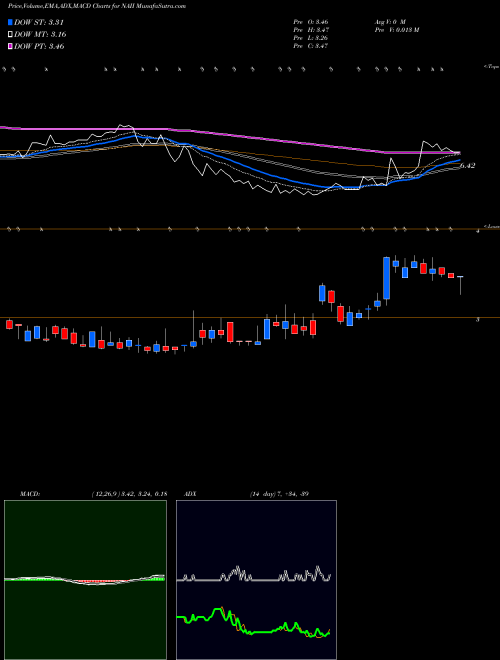The height and width of the screenshot is (660, 500).
Task: Click the 'Pre H: 3.47' high value
Action: coord(311,30)
